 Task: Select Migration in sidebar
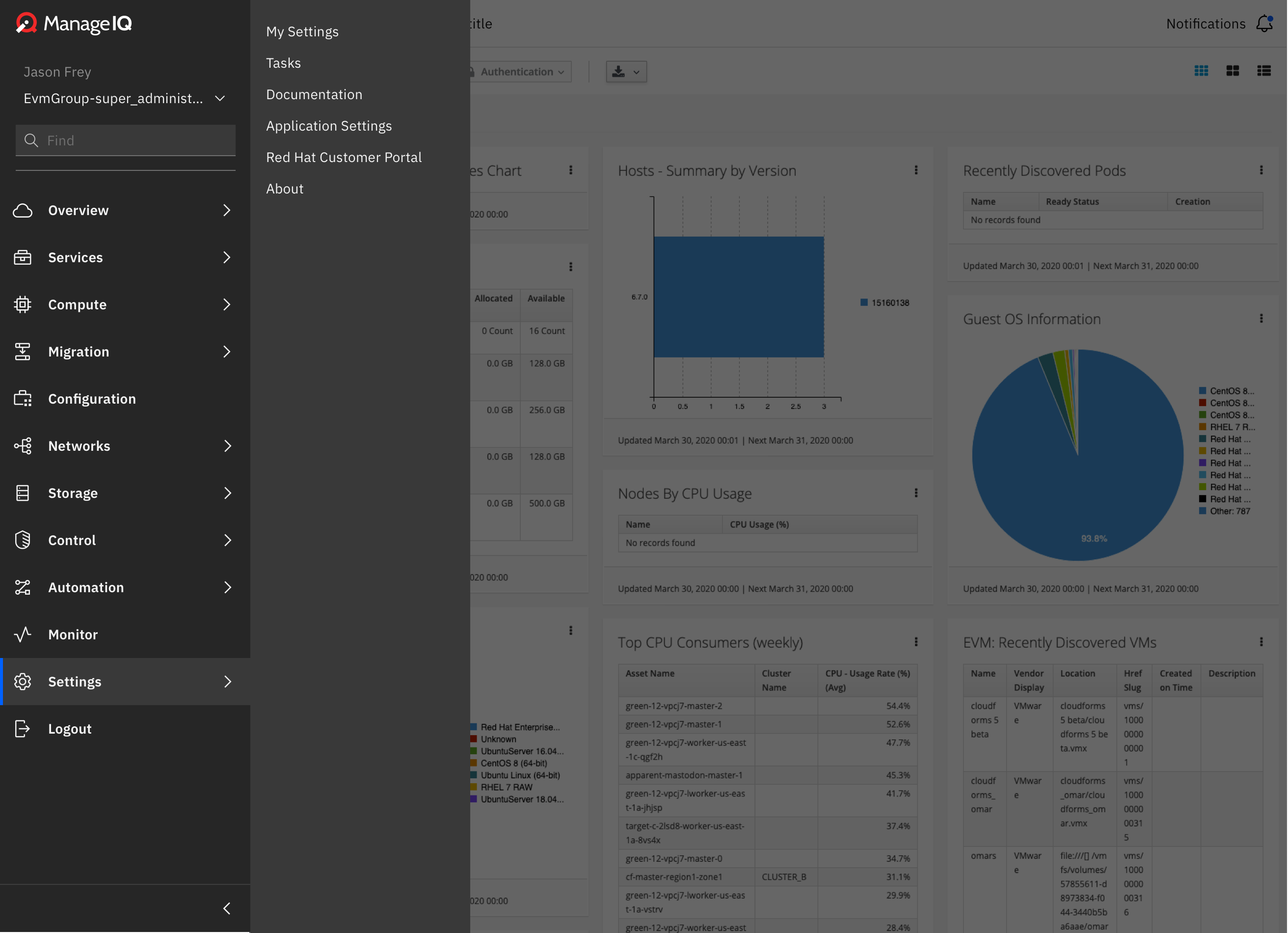coord(79,352)
